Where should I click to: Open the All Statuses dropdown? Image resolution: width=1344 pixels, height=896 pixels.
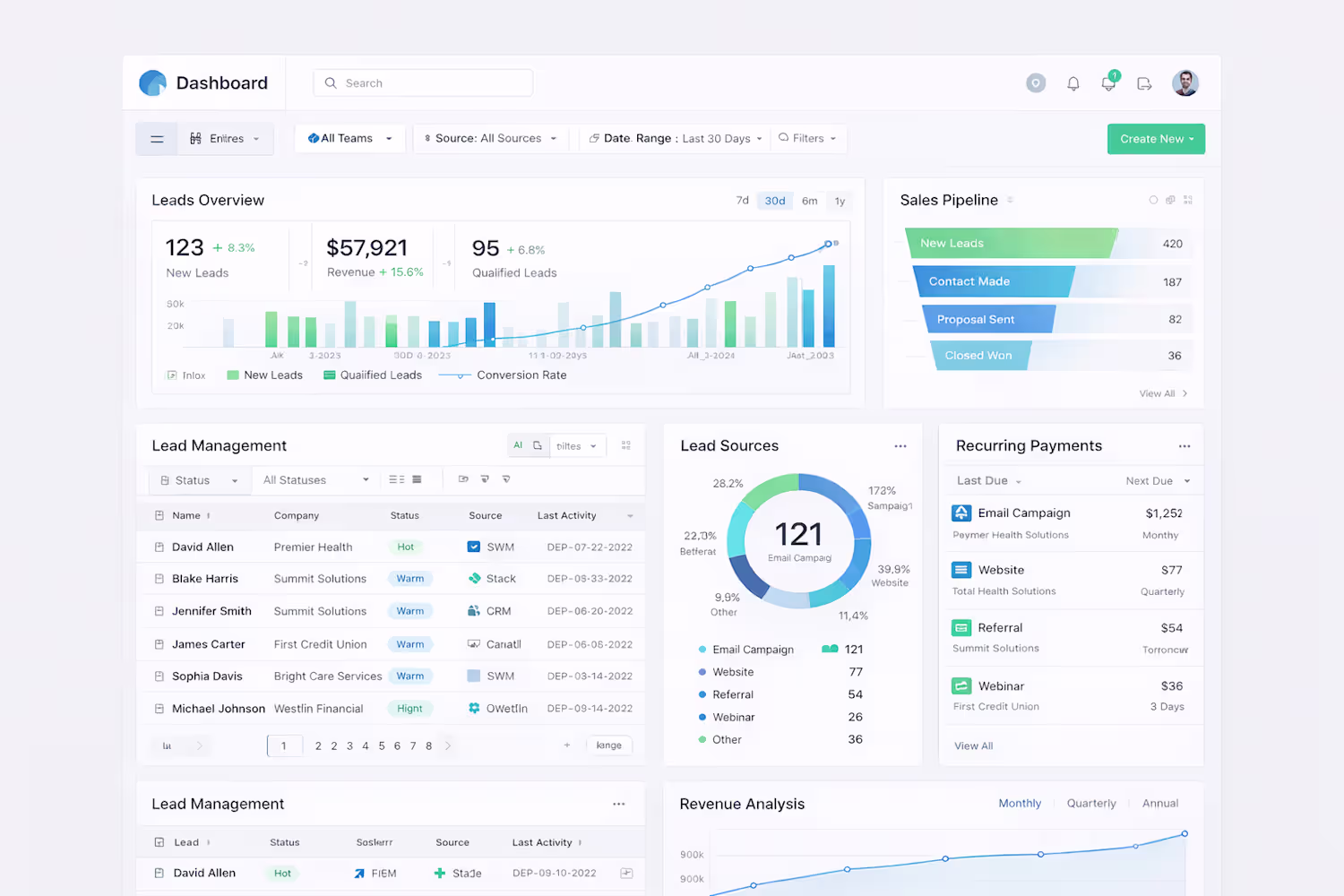(315, 480)
